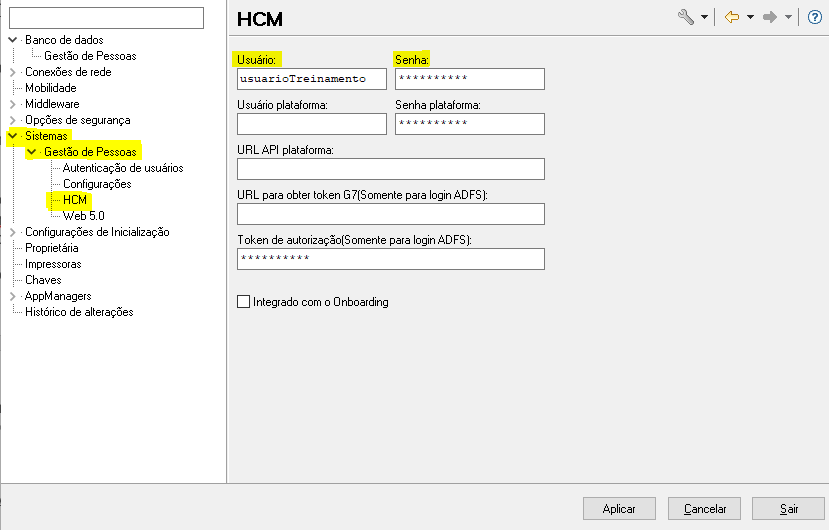Viewport: 829px width, 530px height.
Task: Select the Mobilidade tree item
Action: pos(51,88)
